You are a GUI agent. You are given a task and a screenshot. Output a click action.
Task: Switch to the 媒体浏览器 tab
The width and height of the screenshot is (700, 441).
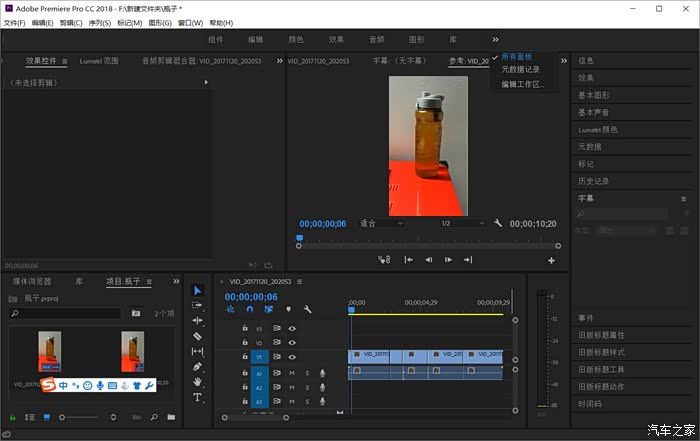[x=32, y=281]
